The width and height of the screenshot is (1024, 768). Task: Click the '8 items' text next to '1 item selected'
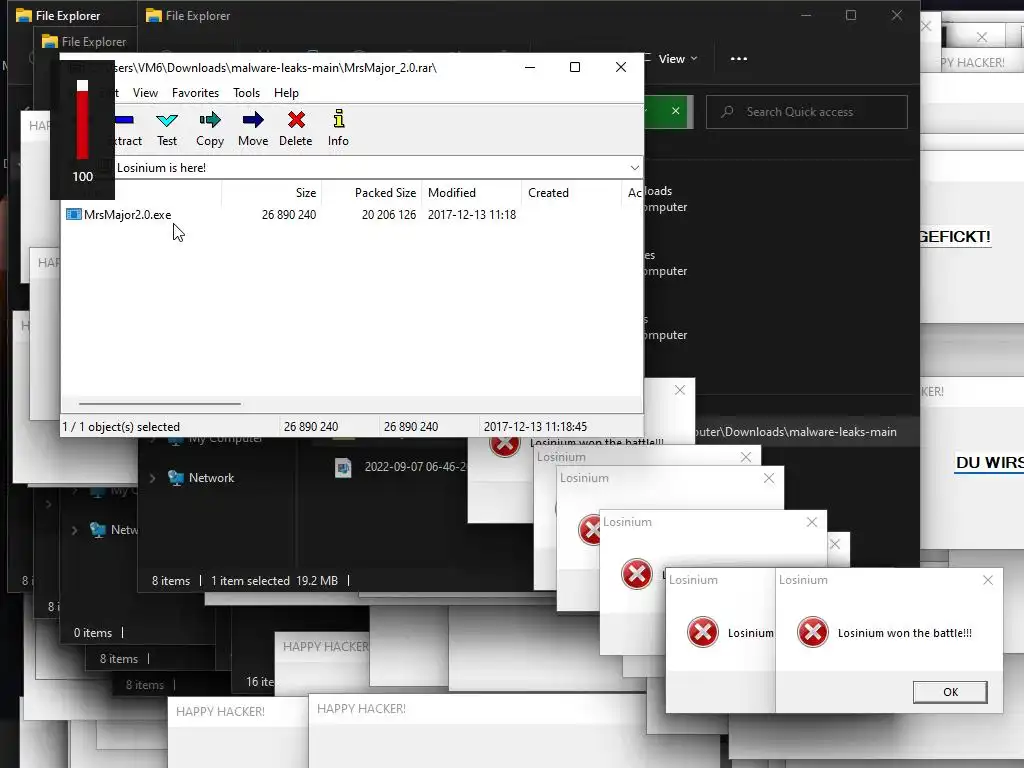pyautogui.click(x=170, y=581)
